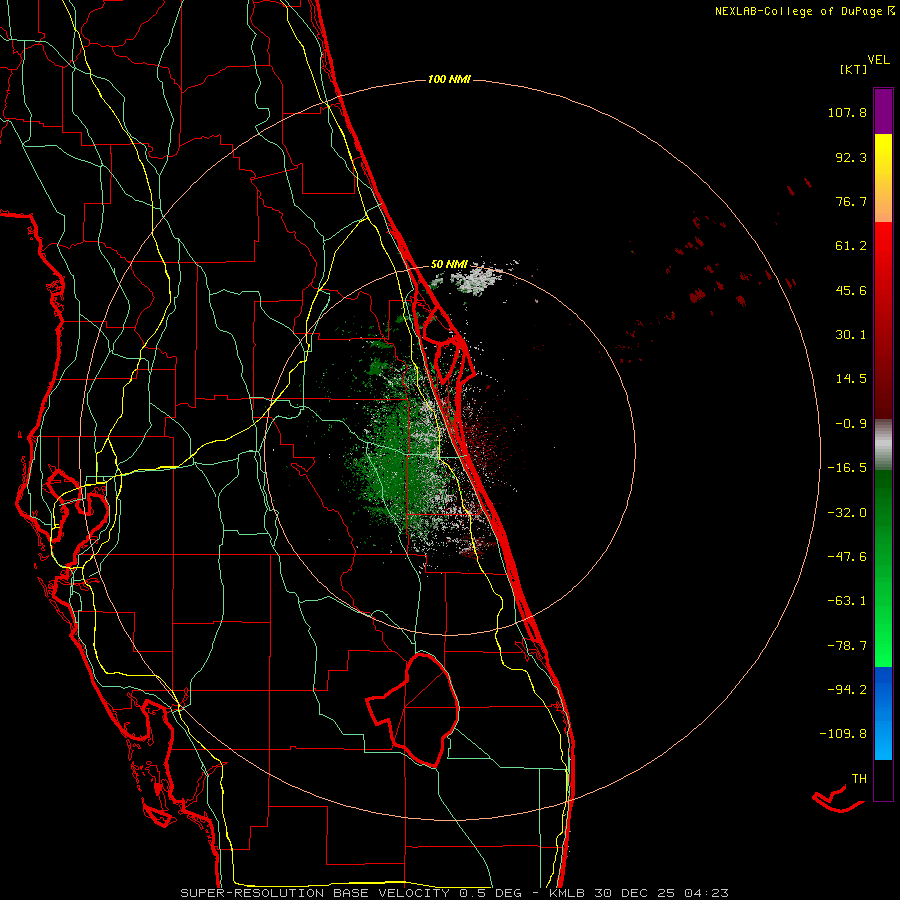Image resolution: width=900 pixels, height=900 pixels.
Task: Select the -32.0 legend value
Action: point(847,513)
